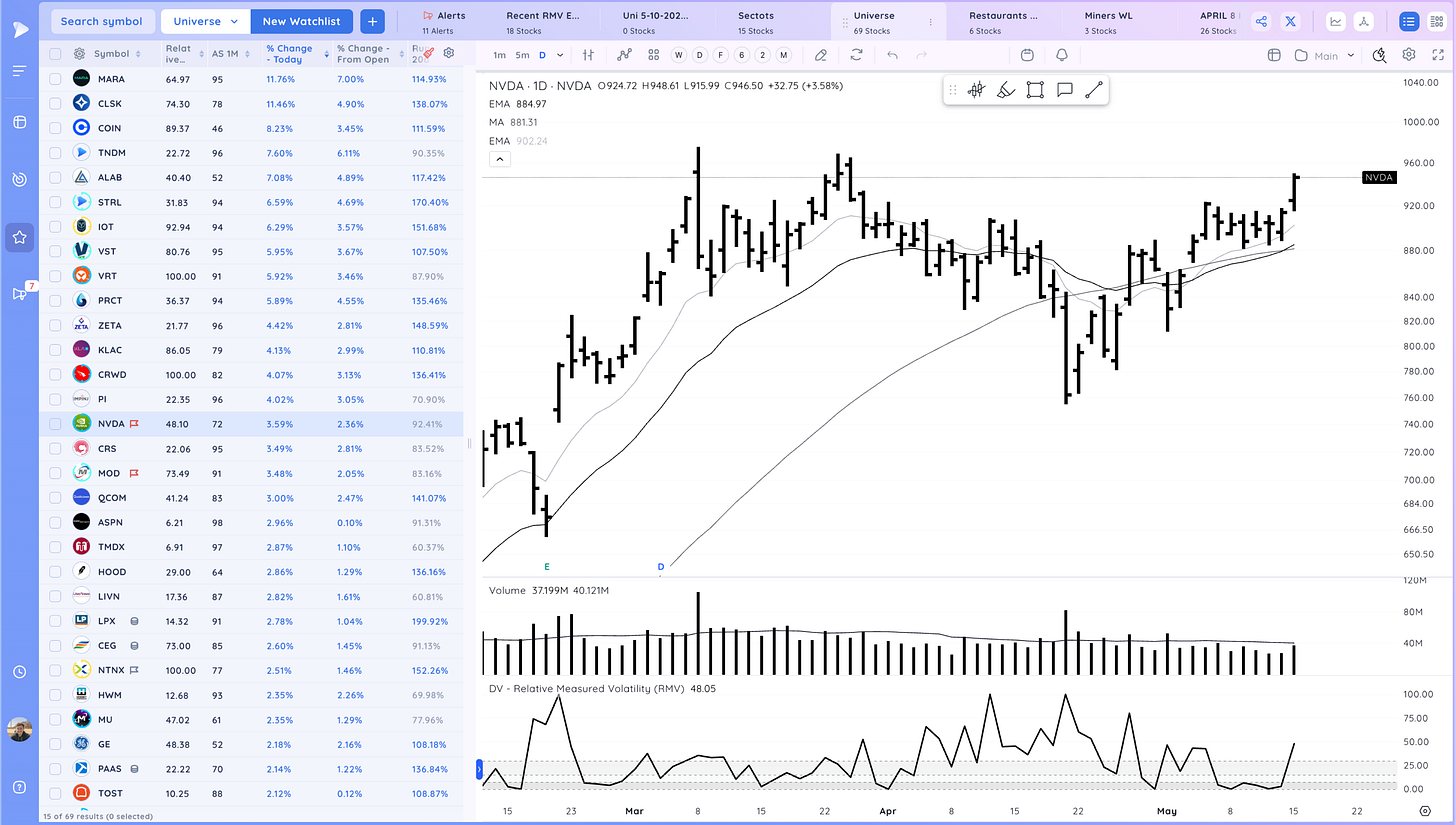
Task: Tick the checkbox for NVDA row
Action: (x=55, y=424)
